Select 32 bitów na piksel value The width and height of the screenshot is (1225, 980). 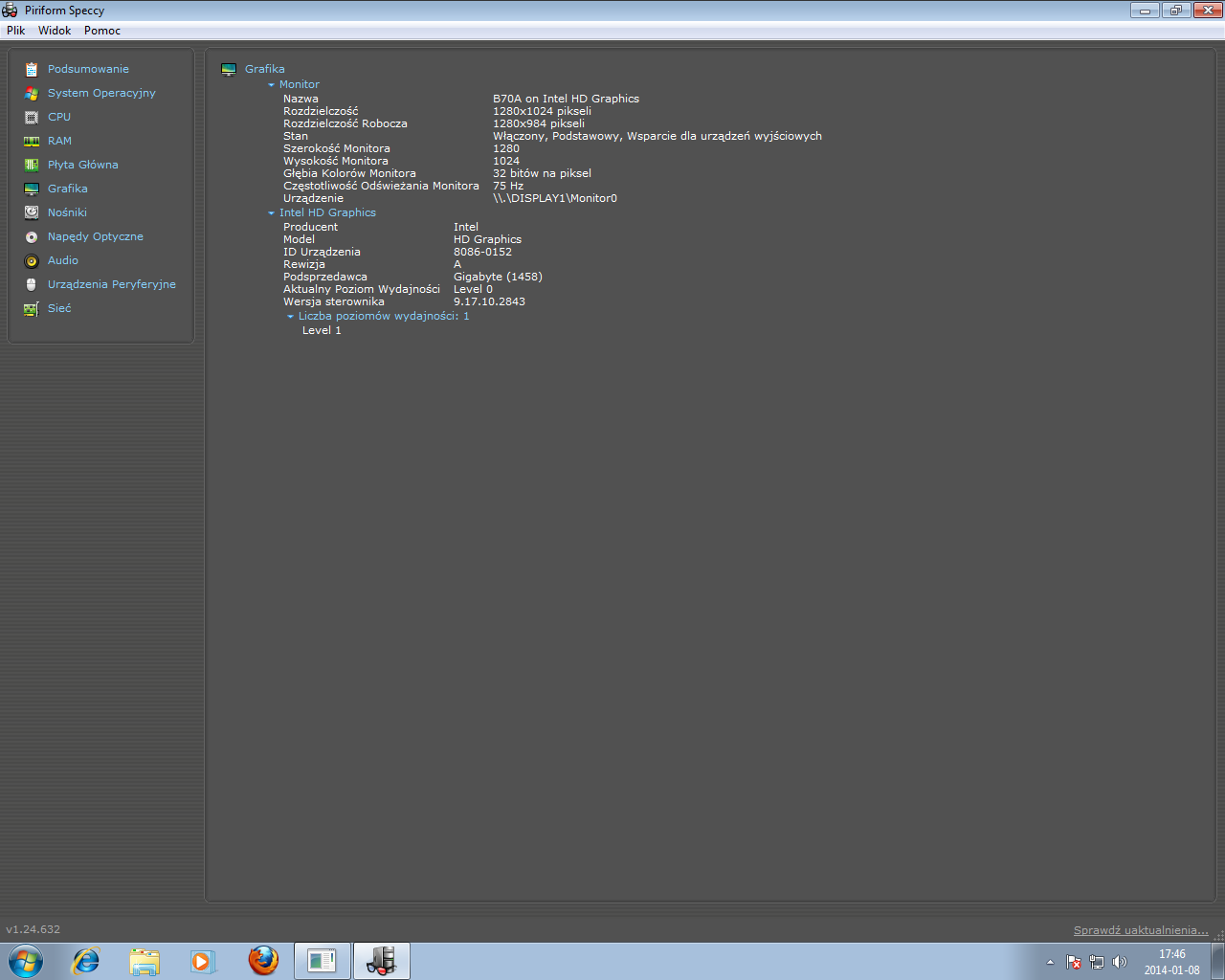tap(542, 173)
